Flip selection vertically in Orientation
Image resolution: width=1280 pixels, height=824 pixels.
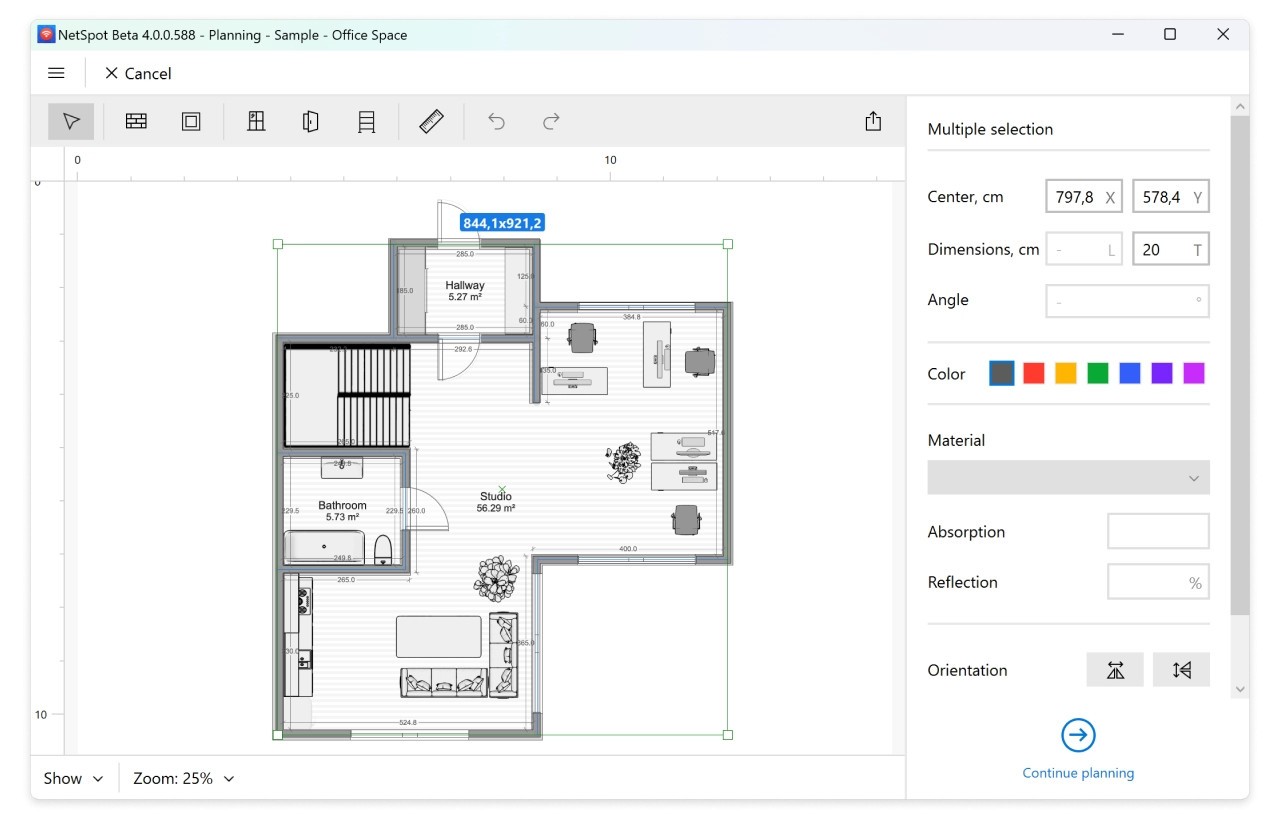point(1181,670)
